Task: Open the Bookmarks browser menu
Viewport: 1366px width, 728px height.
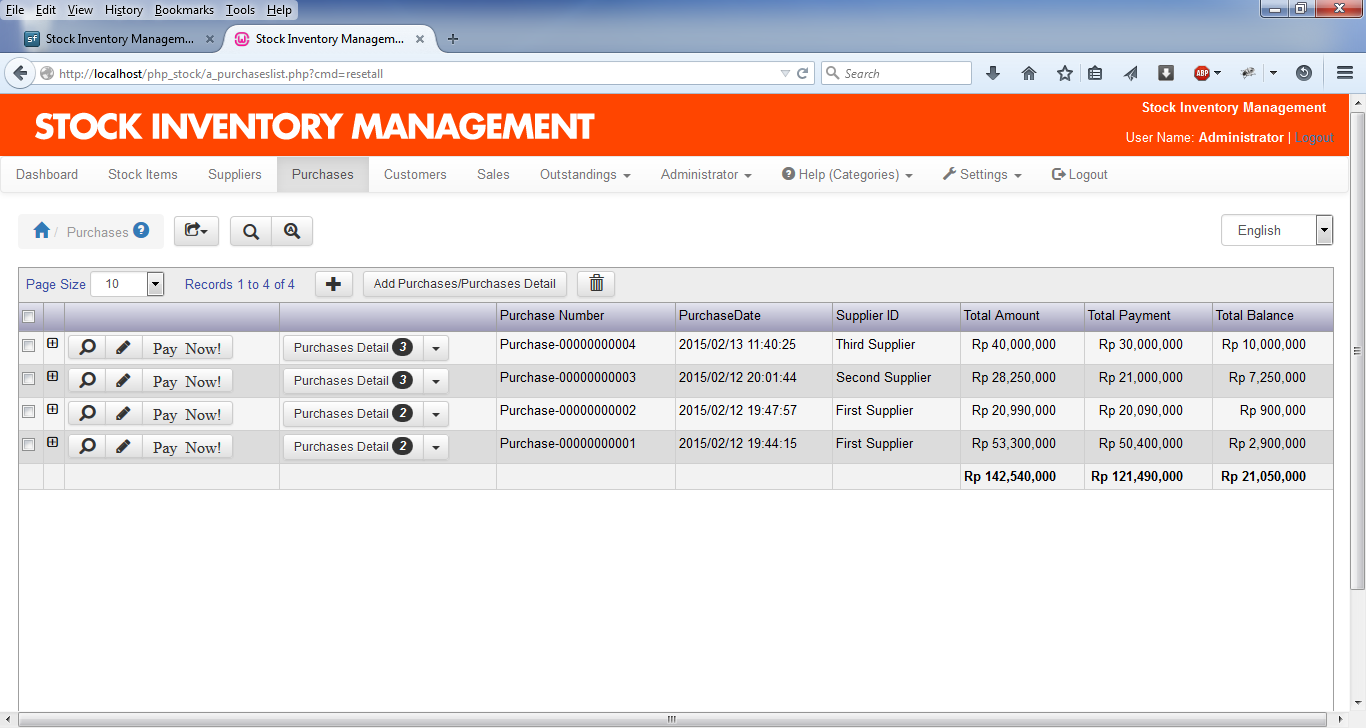Action: [185, 9]
